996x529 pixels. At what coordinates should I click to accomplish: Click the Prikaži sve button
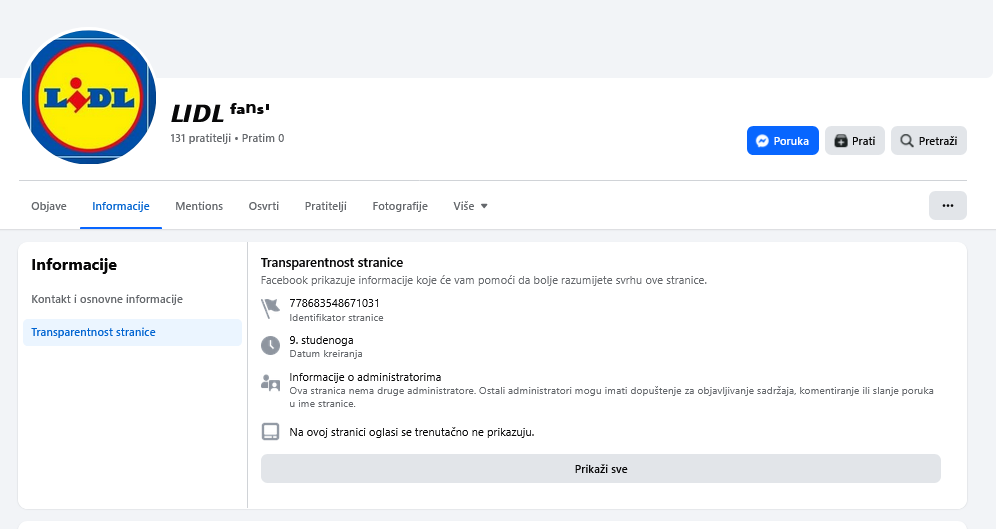click(600, 468)
